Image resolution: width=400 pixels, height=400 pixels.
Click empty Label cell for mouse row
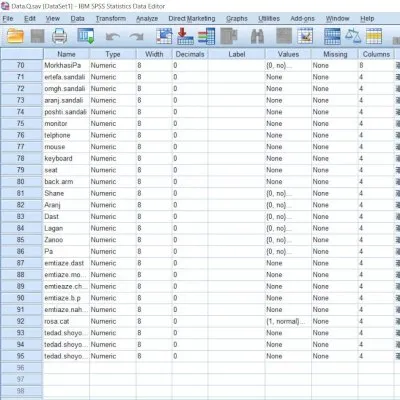[x=236, y=147]
